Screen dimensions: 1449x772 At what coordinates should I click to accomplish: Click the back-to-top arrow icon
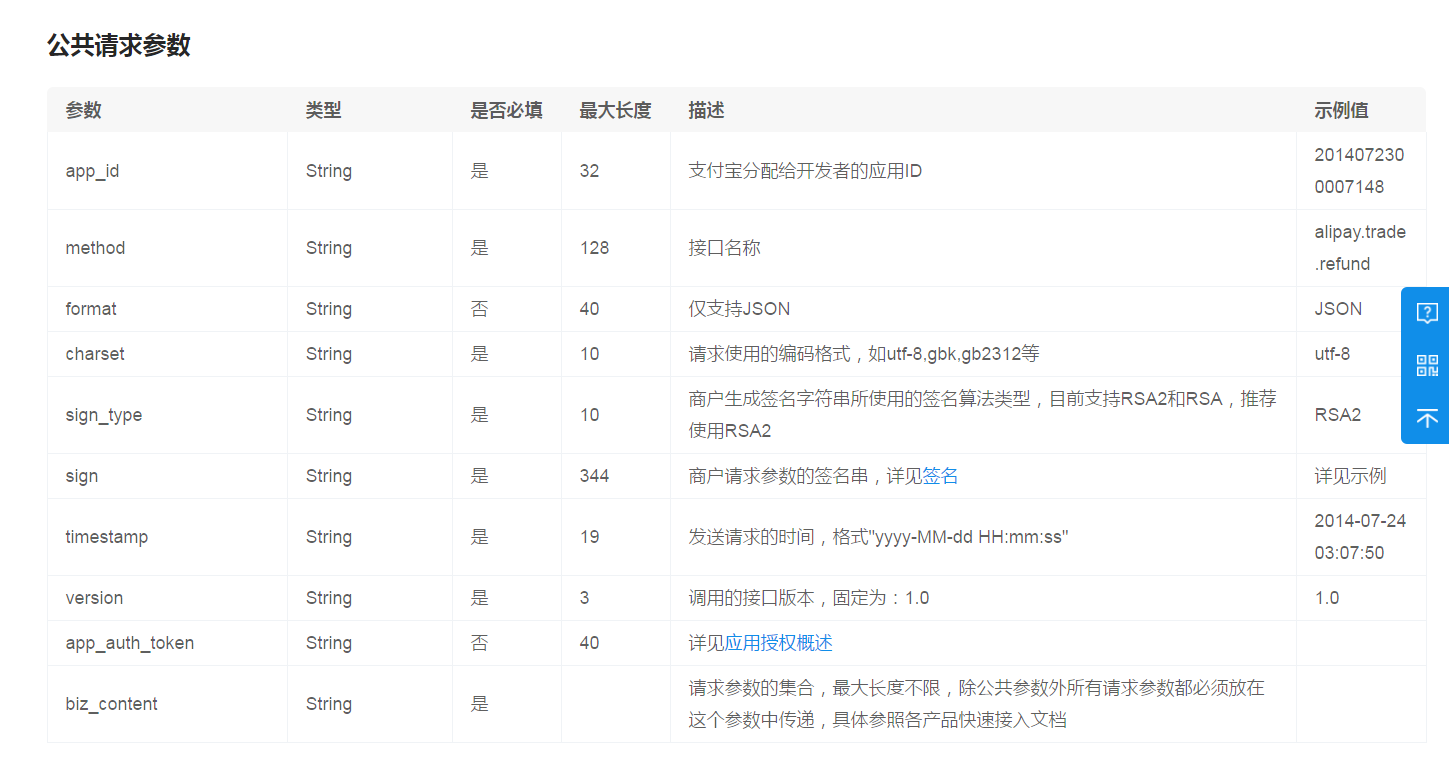(x=1427, y=418)
